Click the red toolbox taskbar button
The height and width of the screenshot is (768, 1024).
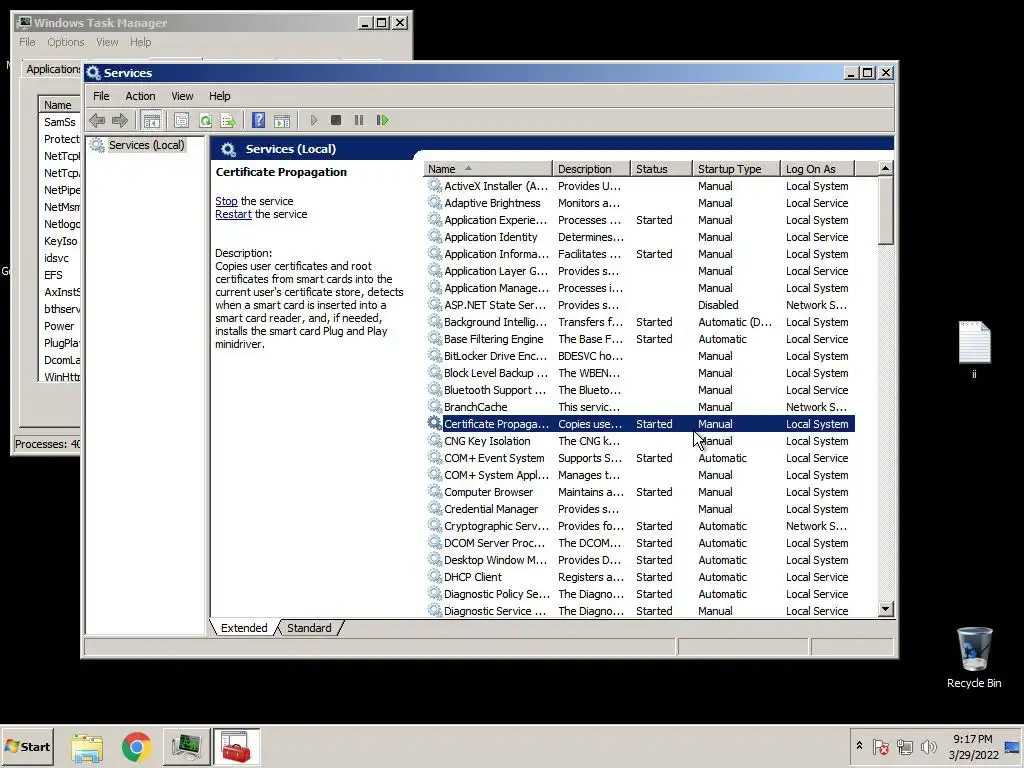click(x=236, y=747)
